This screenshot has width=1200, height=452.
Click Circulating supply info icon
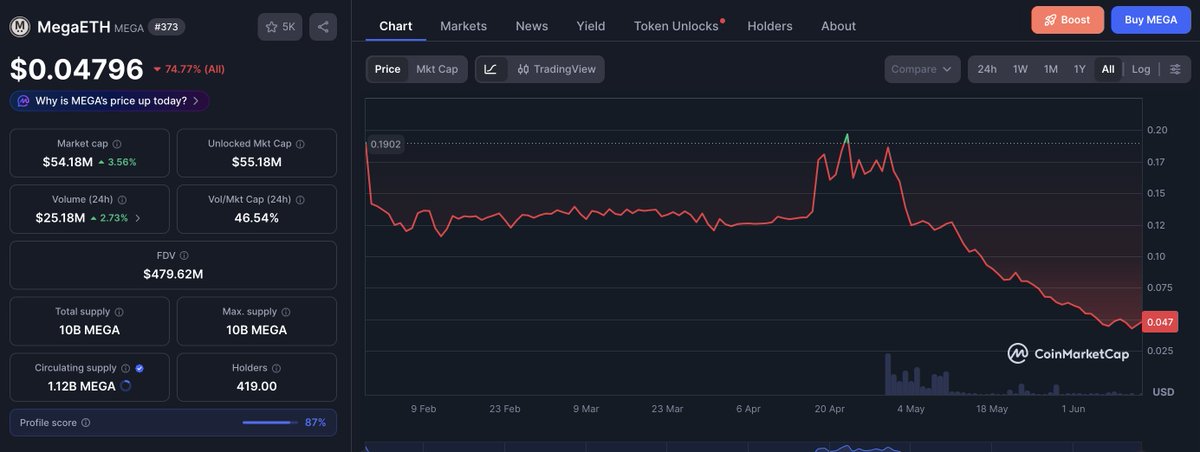pyautogui.click(x=125, y=368)
